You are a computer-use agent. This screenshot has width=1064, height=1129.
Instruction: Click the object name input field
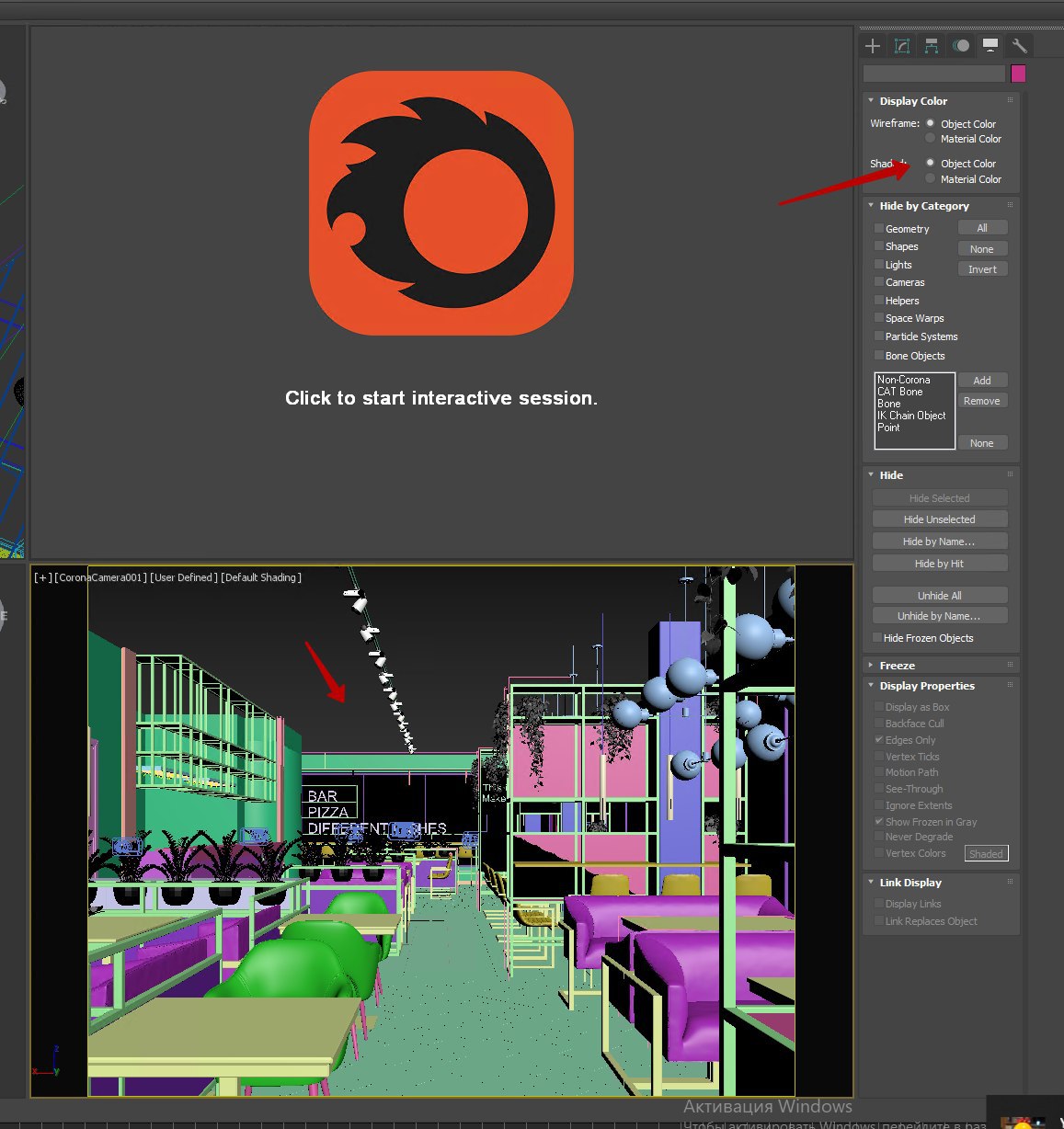933,74
